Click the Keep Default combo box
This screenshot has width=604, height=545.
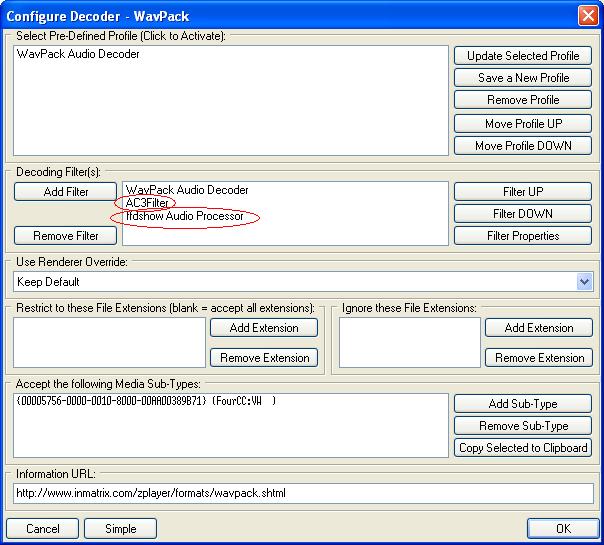tap(303, 282)
